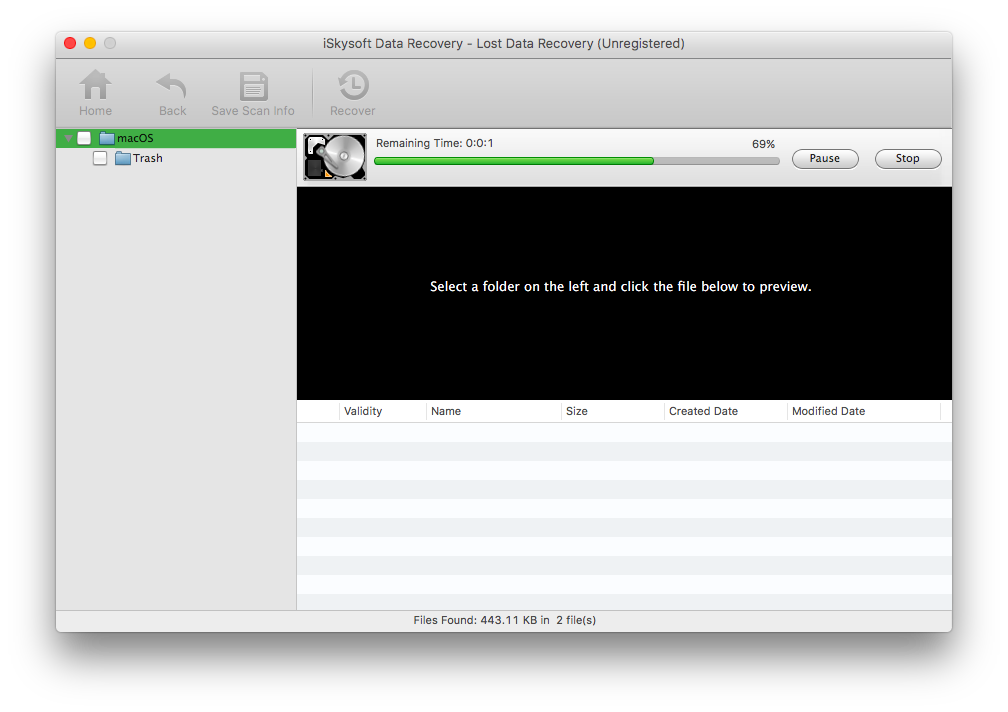Pause the scan
This screenshot has height=712, width=1008.
coord(825,159)
